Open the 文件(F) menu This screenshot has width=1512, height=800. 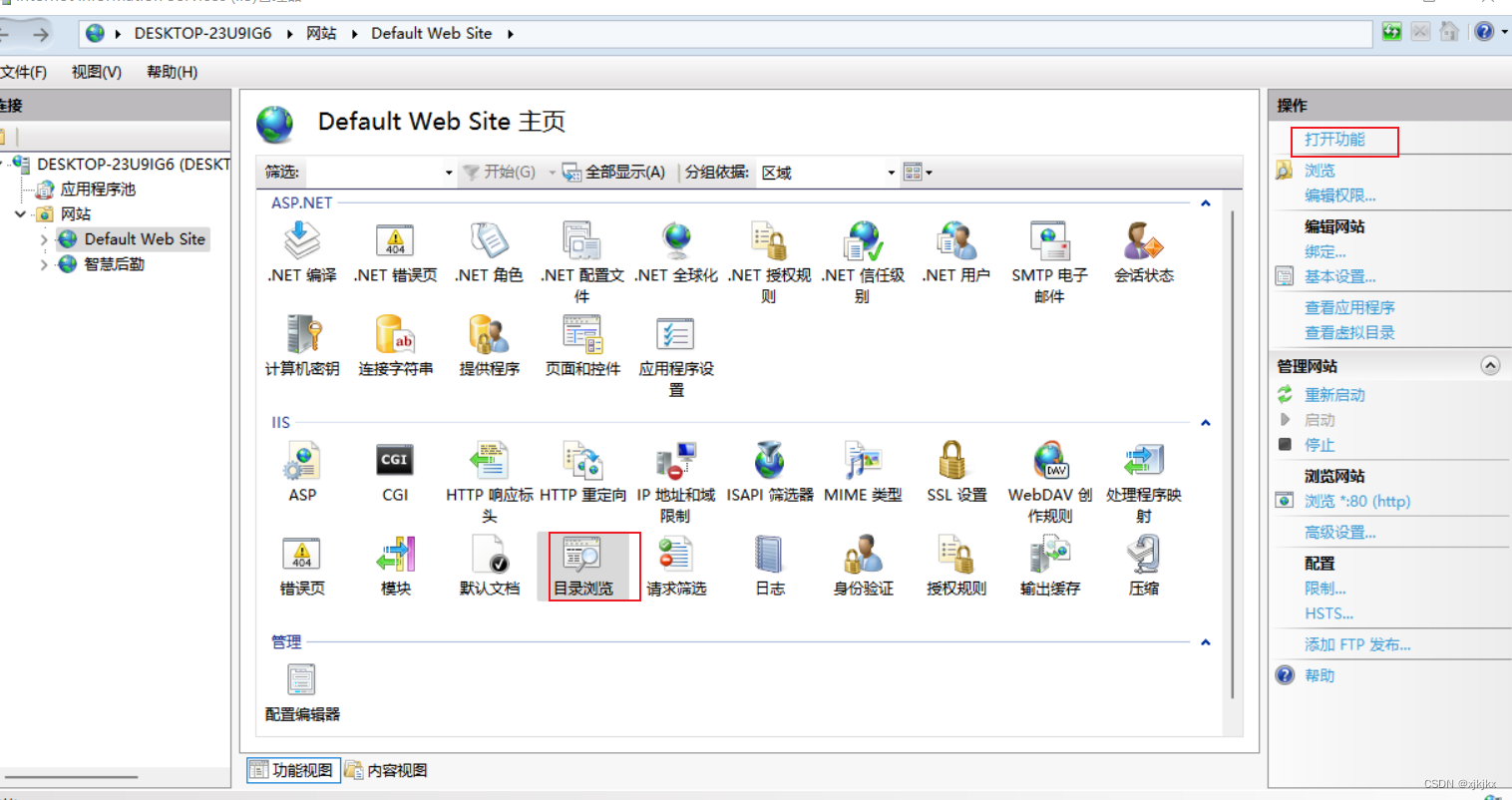pyautogui.click(x=24, y=72)
